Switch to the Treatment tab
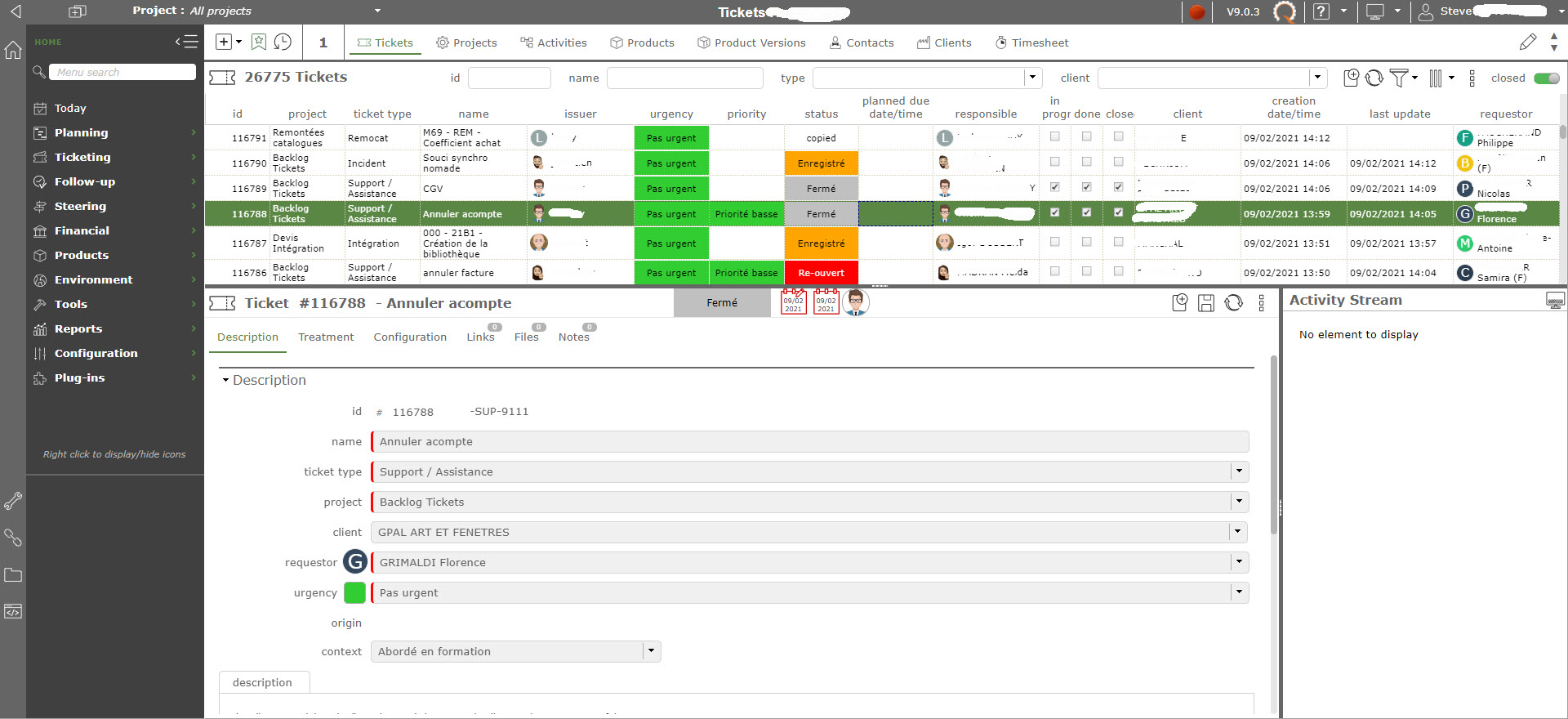 pos(326,337)
